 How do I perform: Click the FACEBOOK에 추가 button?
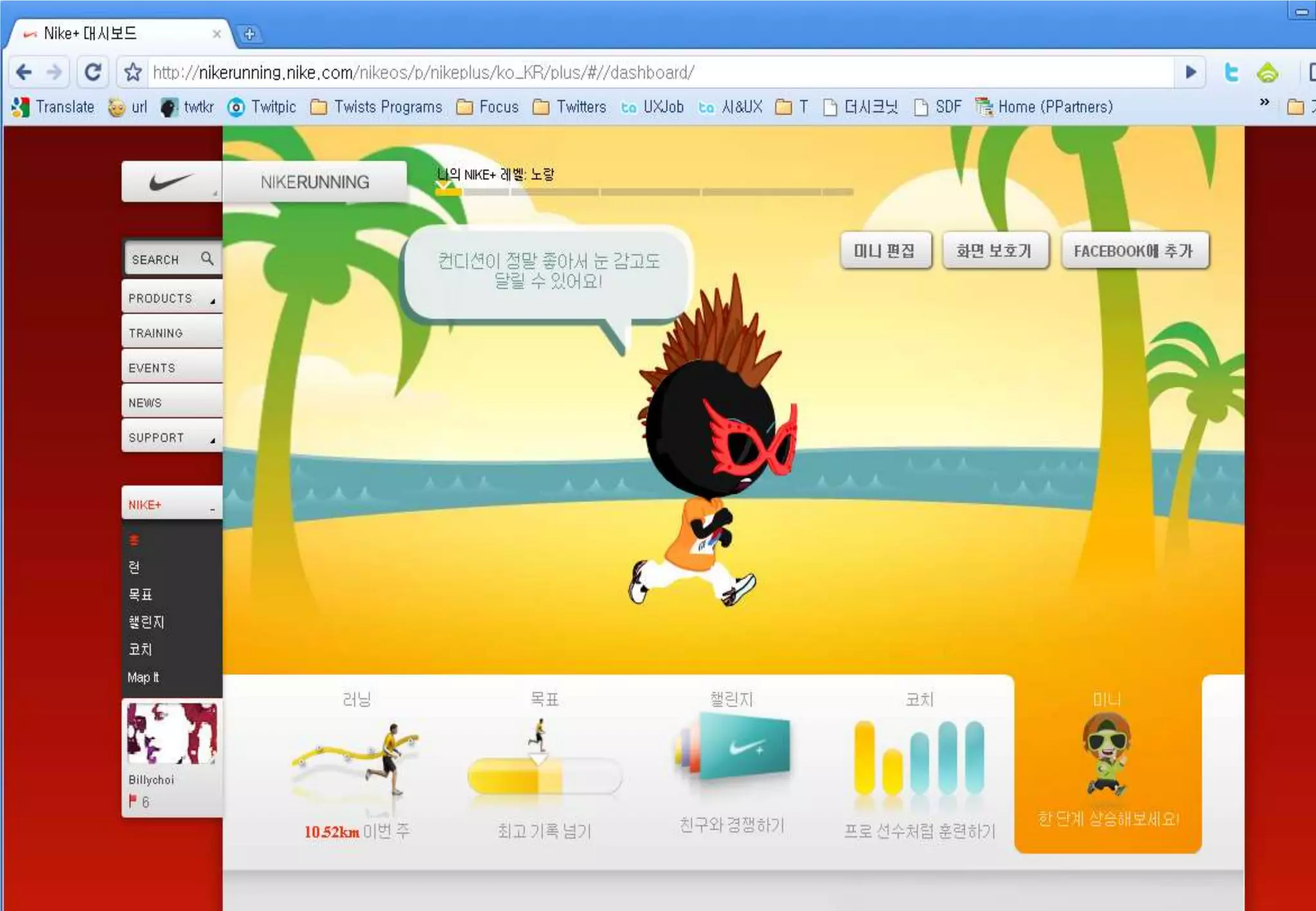tap(1134, 251)
